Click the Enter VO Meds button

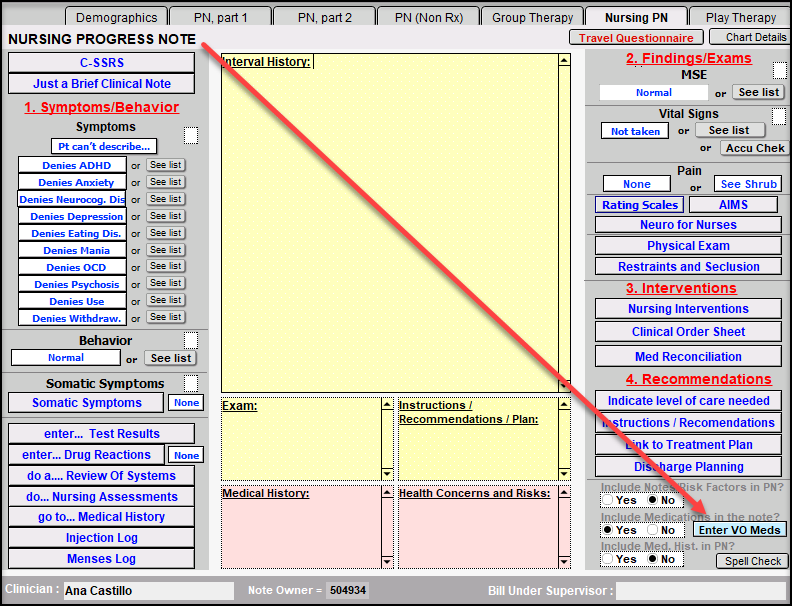[x=740, y=530]
